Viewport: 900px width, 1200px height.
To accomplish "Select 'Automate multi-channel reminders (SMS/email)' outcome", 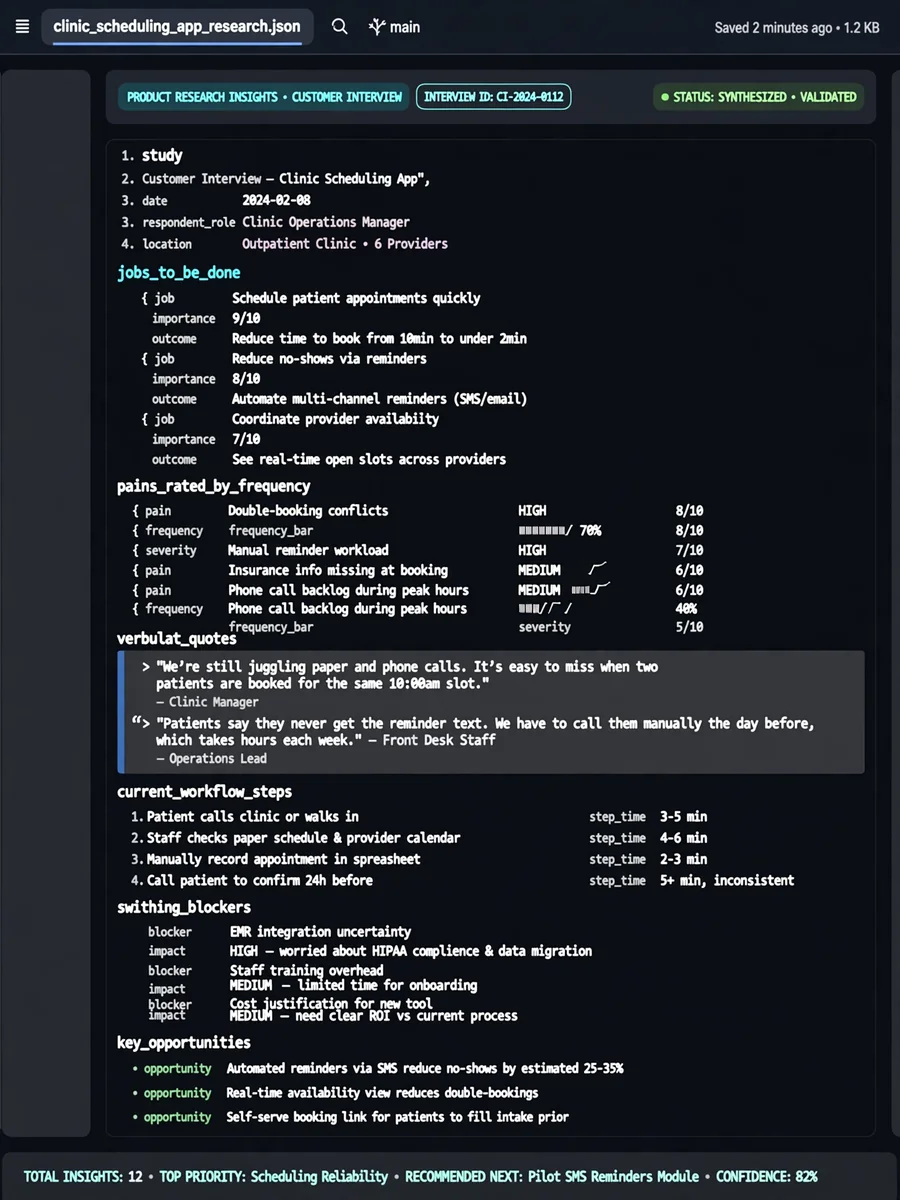I will coord(379,399).
